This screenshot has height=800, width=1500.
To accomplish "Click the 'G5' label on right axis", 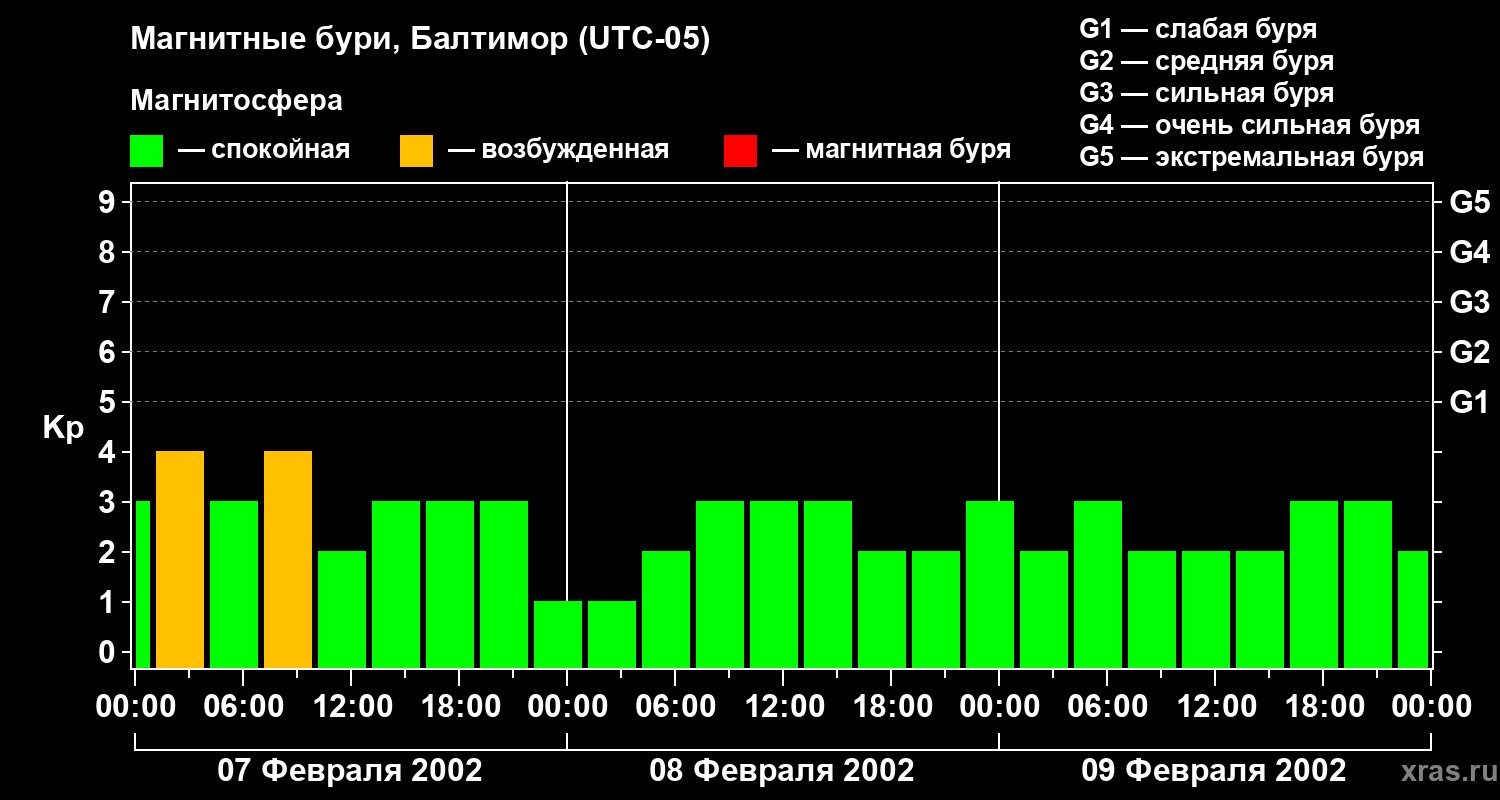I will coord(1469,202).
